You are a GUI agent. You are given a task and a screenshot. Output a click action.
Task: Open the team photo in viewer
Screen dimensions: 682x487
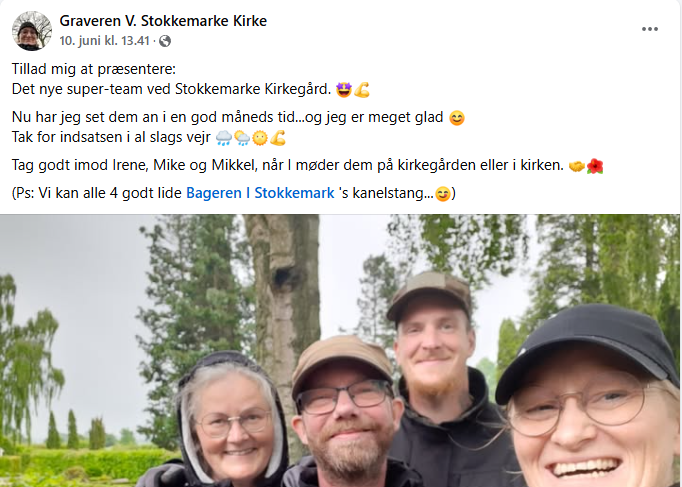tap(340, 350)
